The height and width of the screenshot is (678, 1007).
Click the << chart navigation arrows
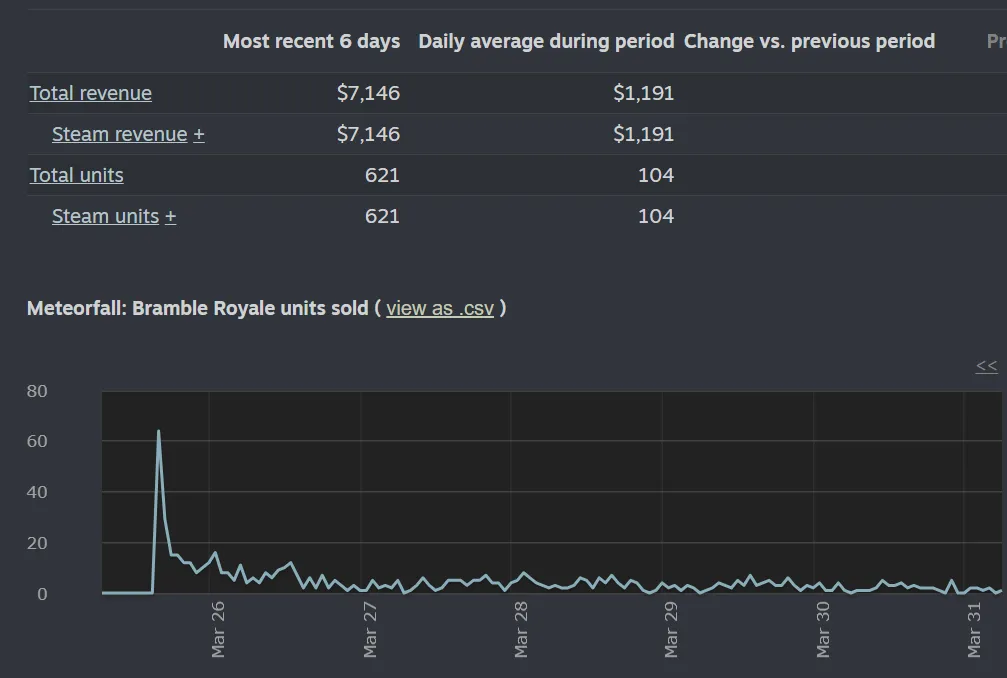point(986,366)
